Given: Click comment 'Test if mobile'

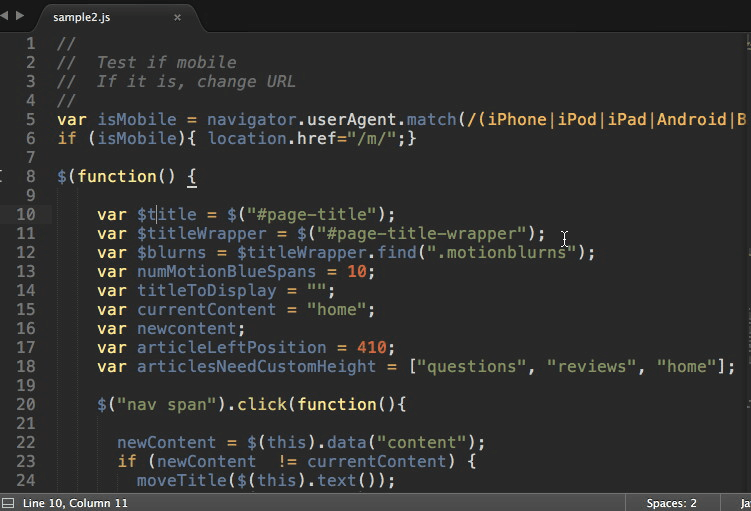Looking at the screenshot, I should pyautogui.click(x=167, y=63).
